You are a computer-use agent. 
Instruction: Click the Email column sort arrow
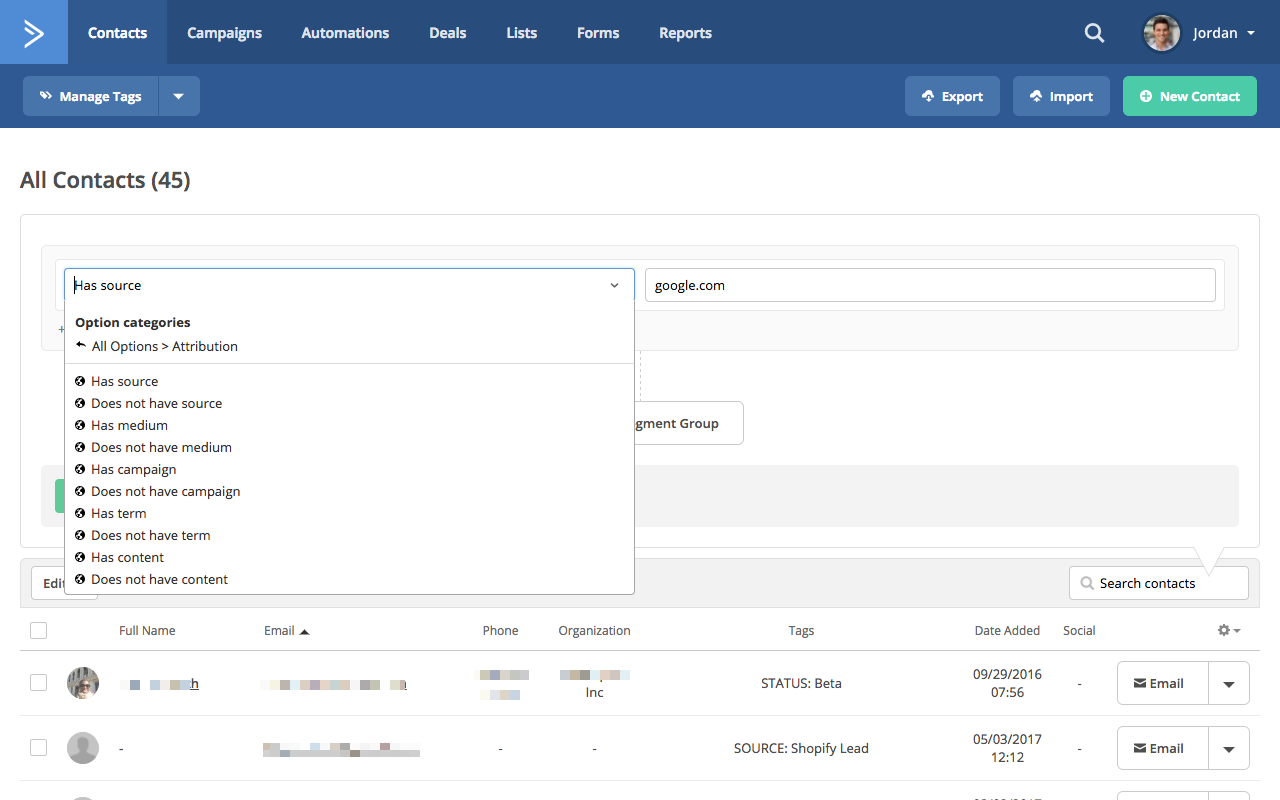point(305,632)
